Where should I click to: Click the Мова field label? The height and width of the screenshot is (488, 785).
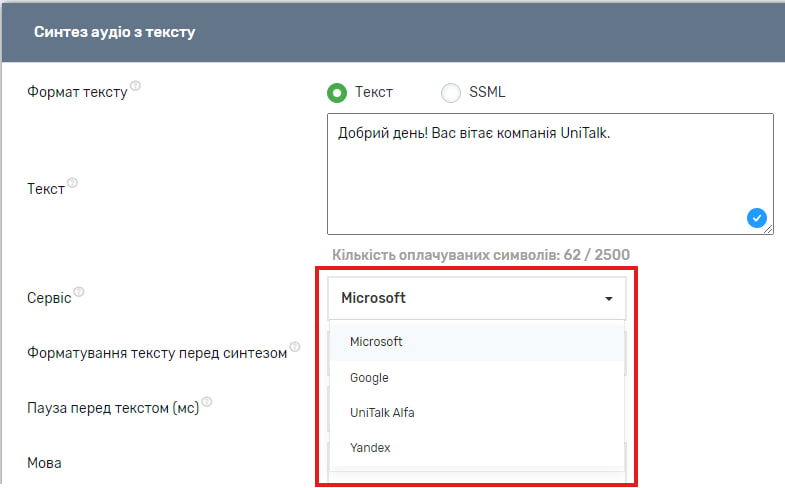[46, 463]
